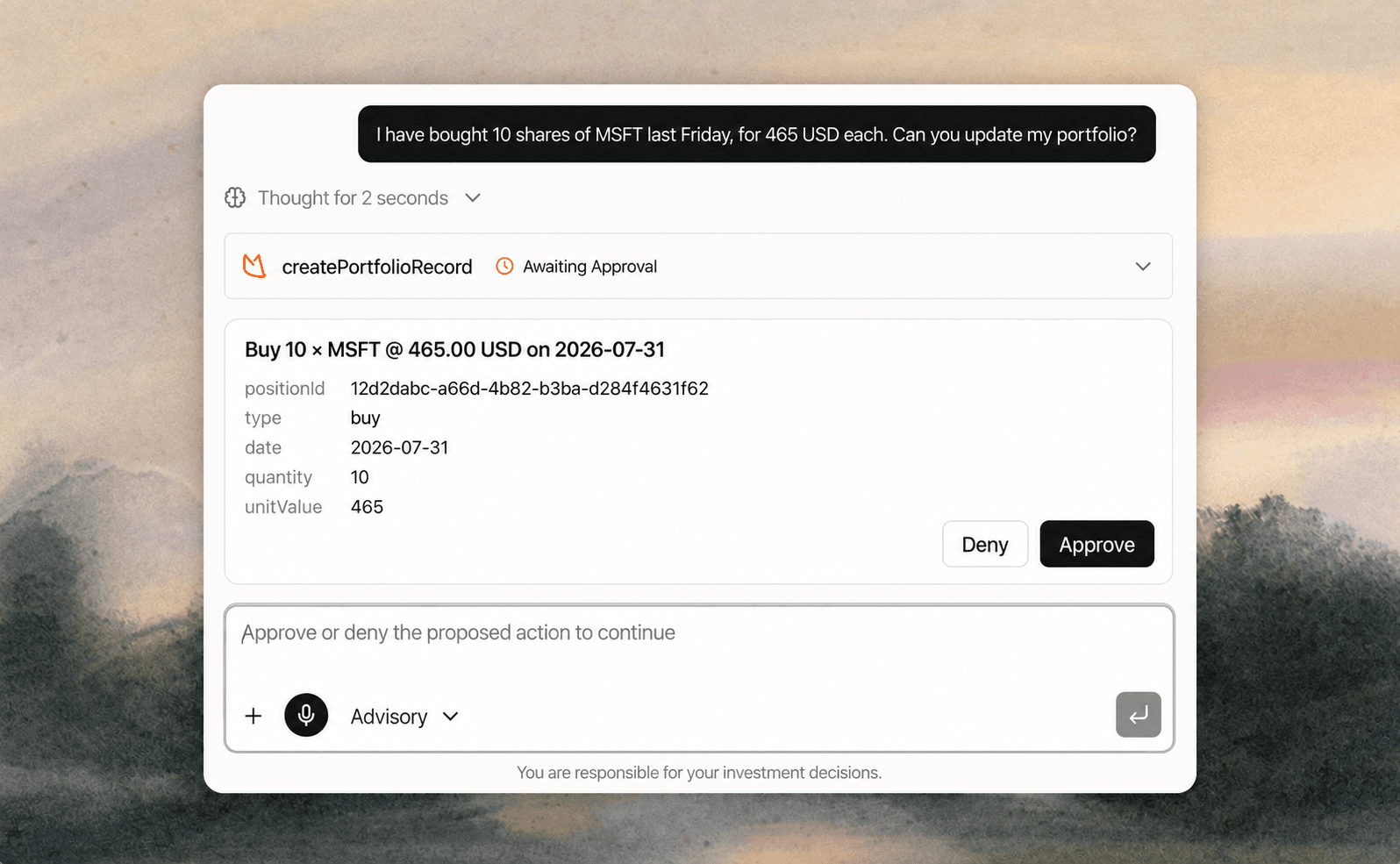Expand the createPortfolioRecord tool call details
1400x864 pixels.
click(1143, 266)
